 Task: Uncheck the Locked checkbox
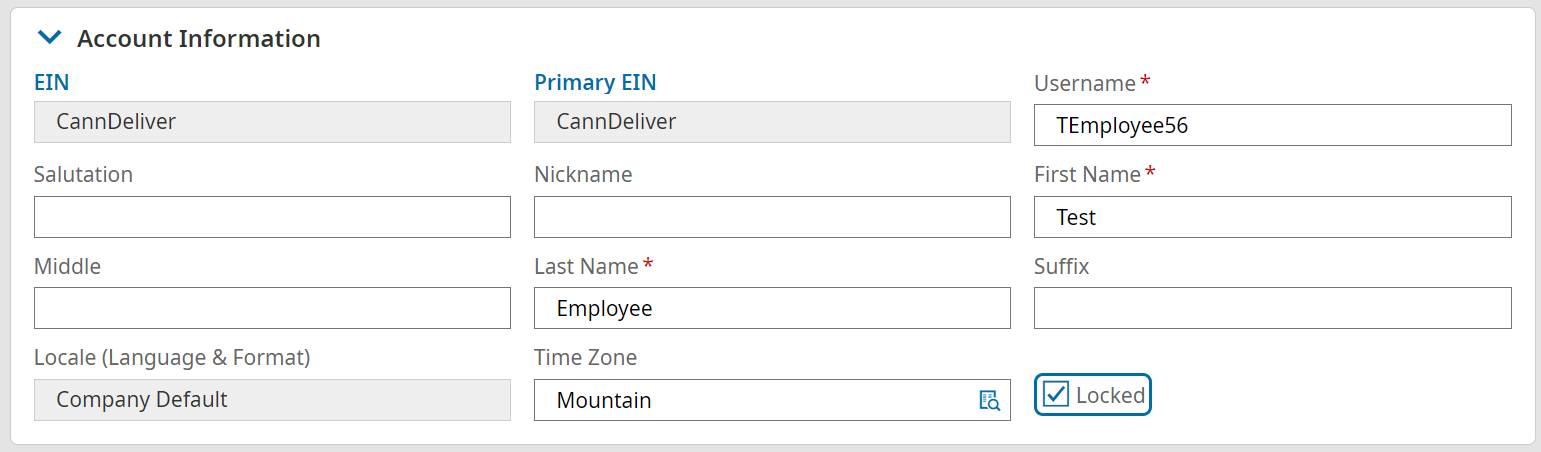tap(1056, 394)
